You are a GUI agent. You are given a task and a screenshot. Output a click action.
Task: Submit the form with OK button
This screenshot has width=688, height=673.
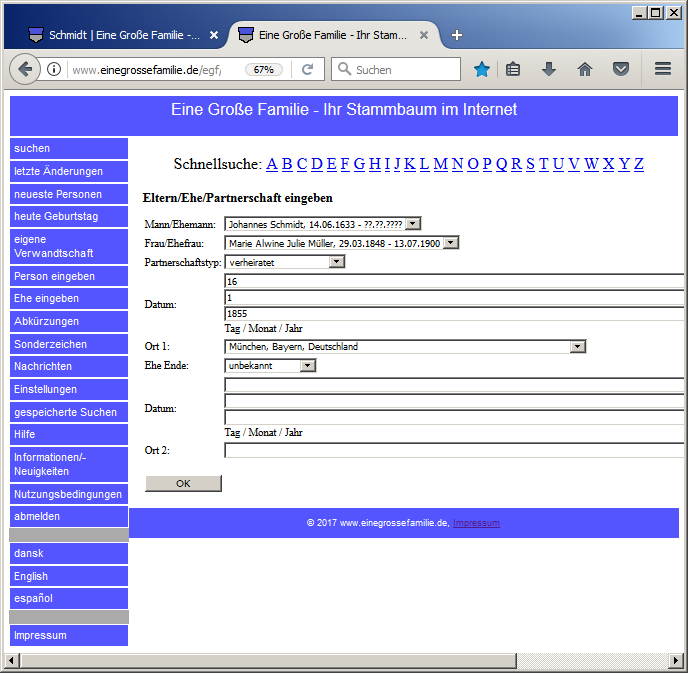point(183,483)
